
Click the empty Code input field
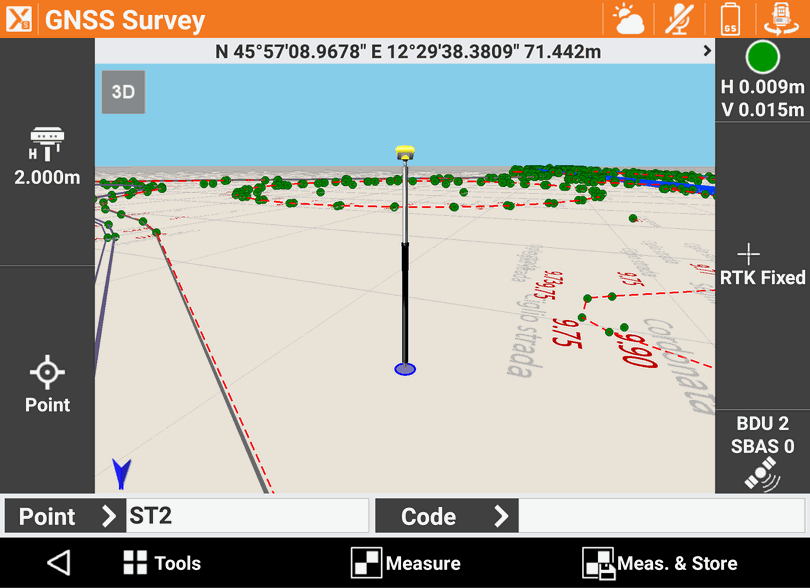tap(661, 516)
